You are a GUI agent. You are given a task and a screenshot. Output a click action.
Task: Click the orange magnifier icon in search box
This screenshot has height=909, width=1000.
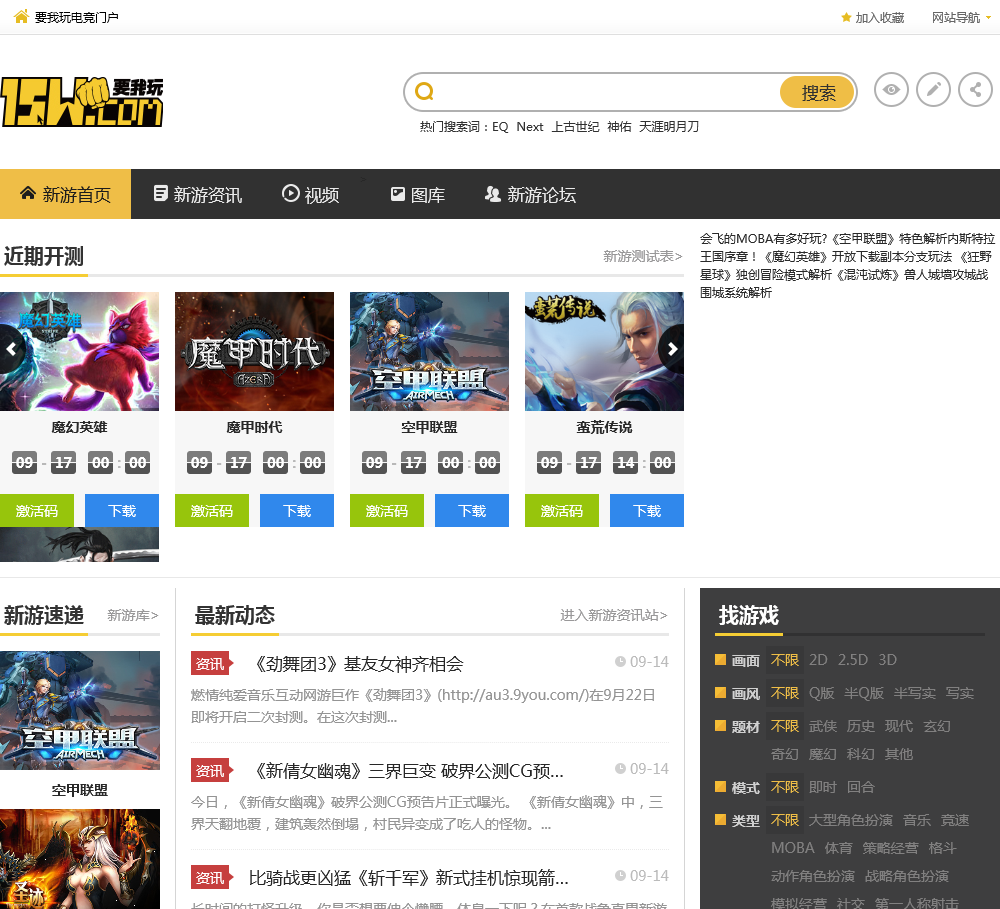(x=425, y=92)
